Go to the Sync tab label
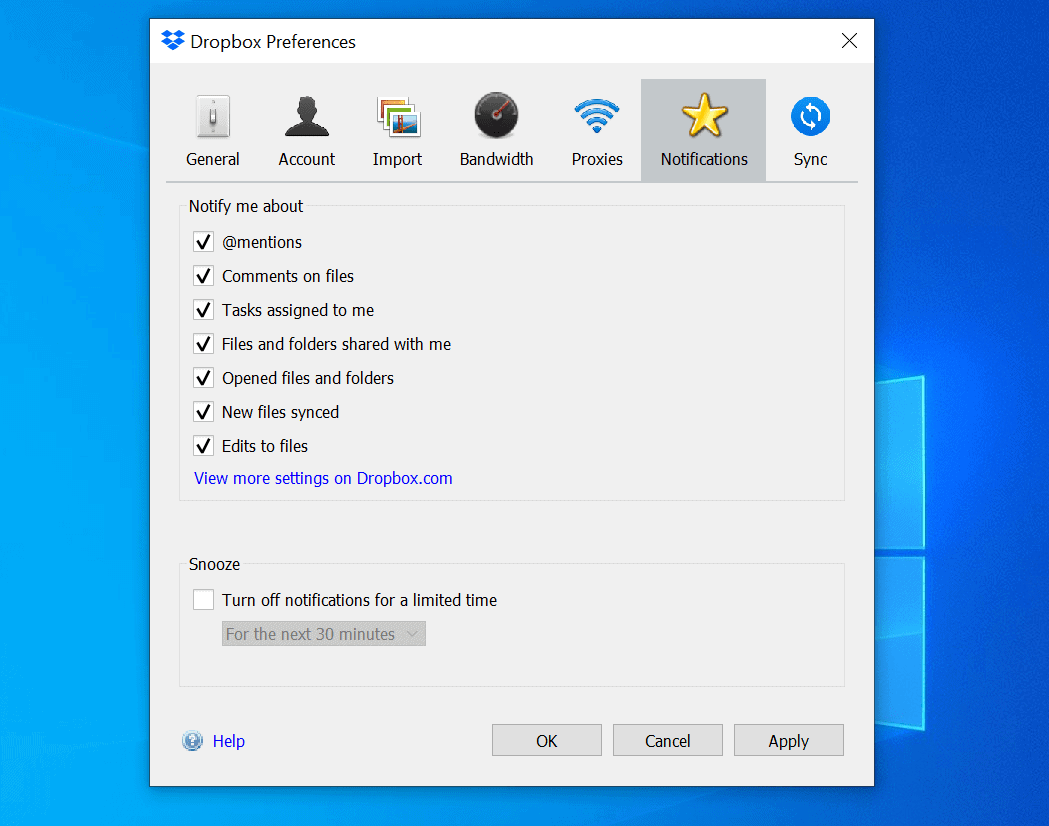Image resolution: width=1049 pixels, height=826 pixels. tap(810, 159)
